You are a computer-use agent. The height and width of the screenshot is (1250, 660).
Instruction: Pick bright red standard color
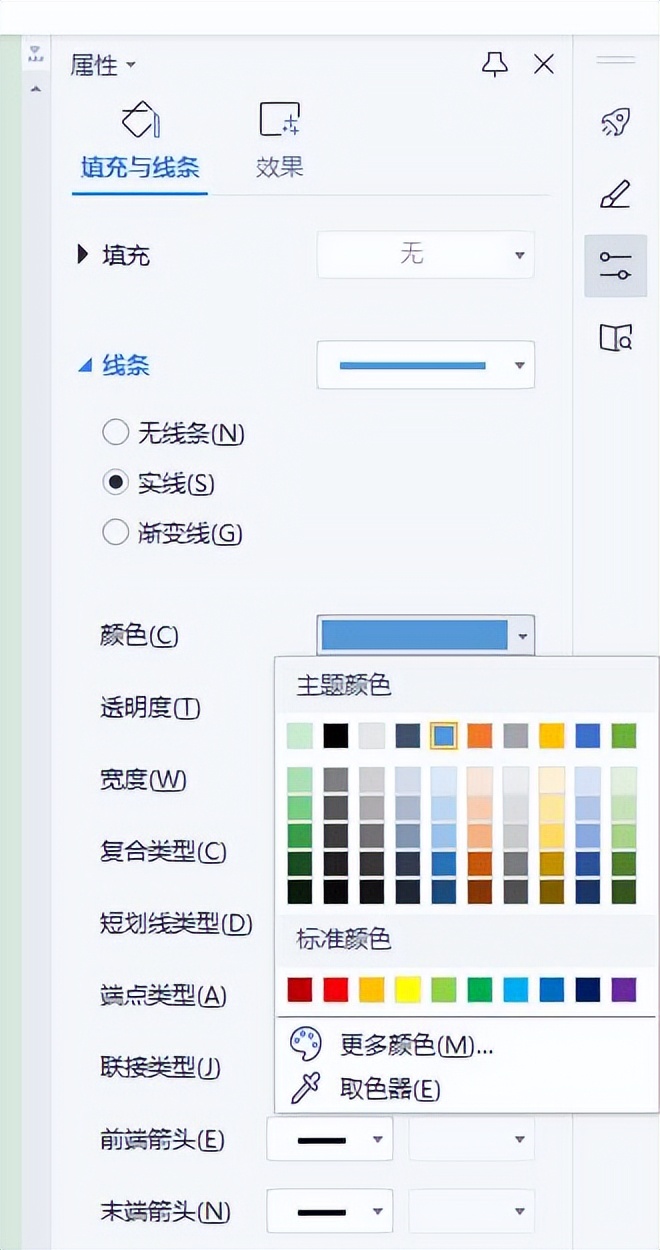point(336,990)
